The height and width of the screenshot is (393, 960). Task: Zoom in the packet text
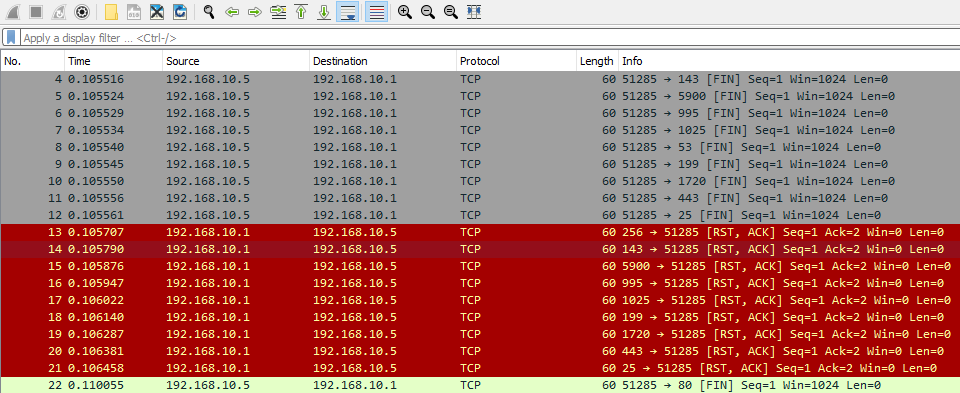click(405, 12)
